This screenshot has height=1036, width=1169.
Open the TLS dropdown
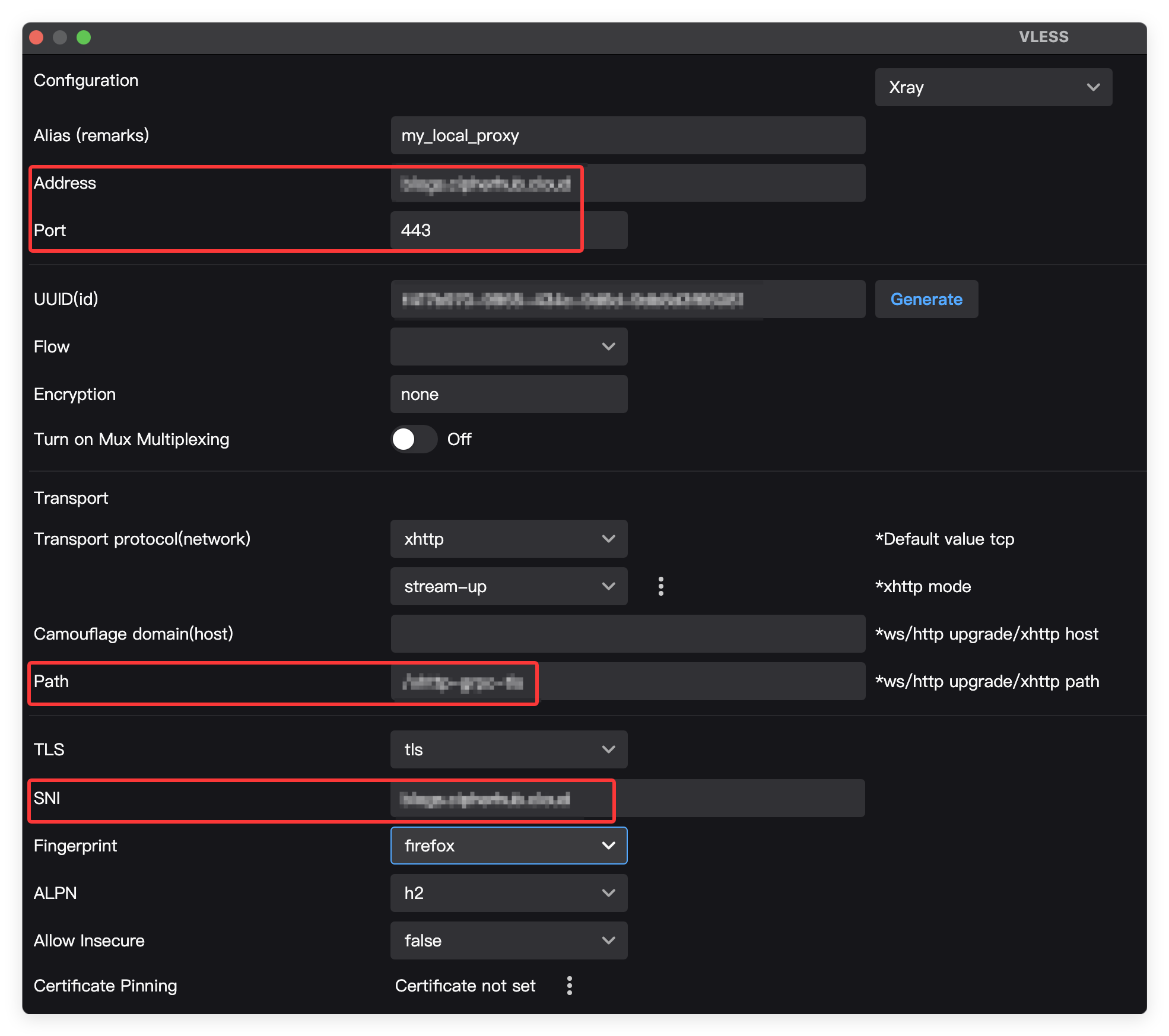[x=508, y=749]
